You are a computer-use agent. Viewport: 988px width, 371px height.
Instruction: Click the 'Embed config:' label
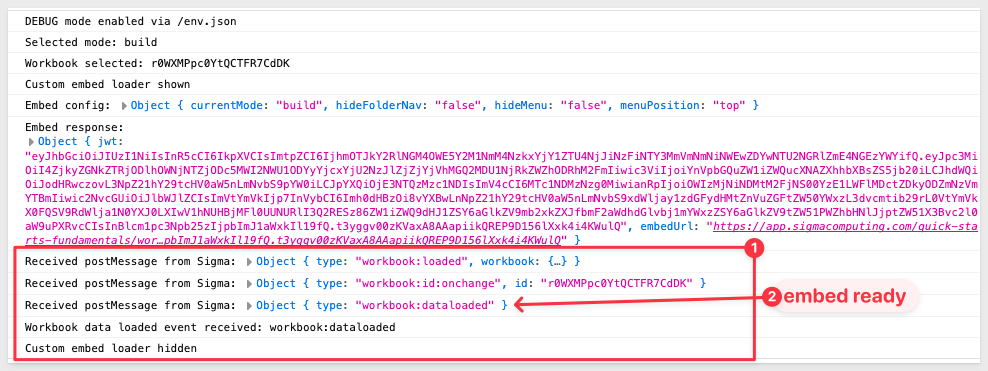(67, 105)
